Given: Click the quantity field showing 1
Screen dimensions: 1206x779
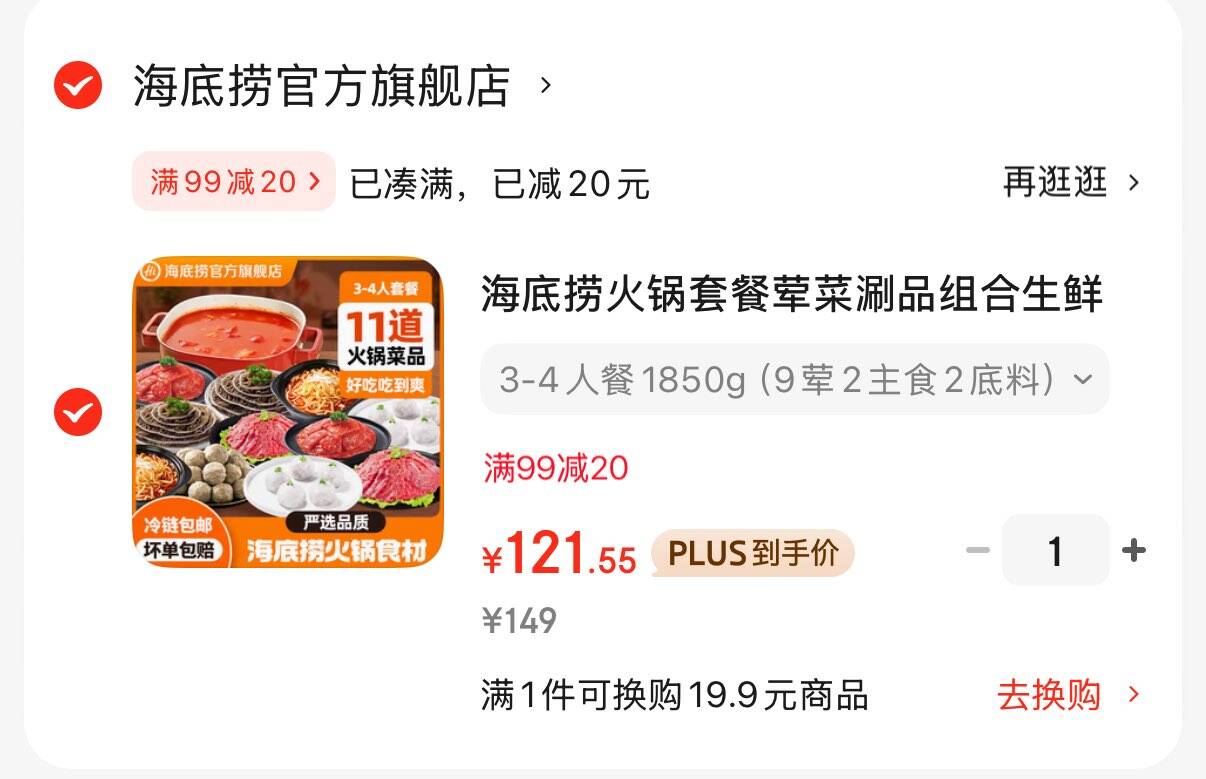Looking at the screenshot, I should (1056, 550).
